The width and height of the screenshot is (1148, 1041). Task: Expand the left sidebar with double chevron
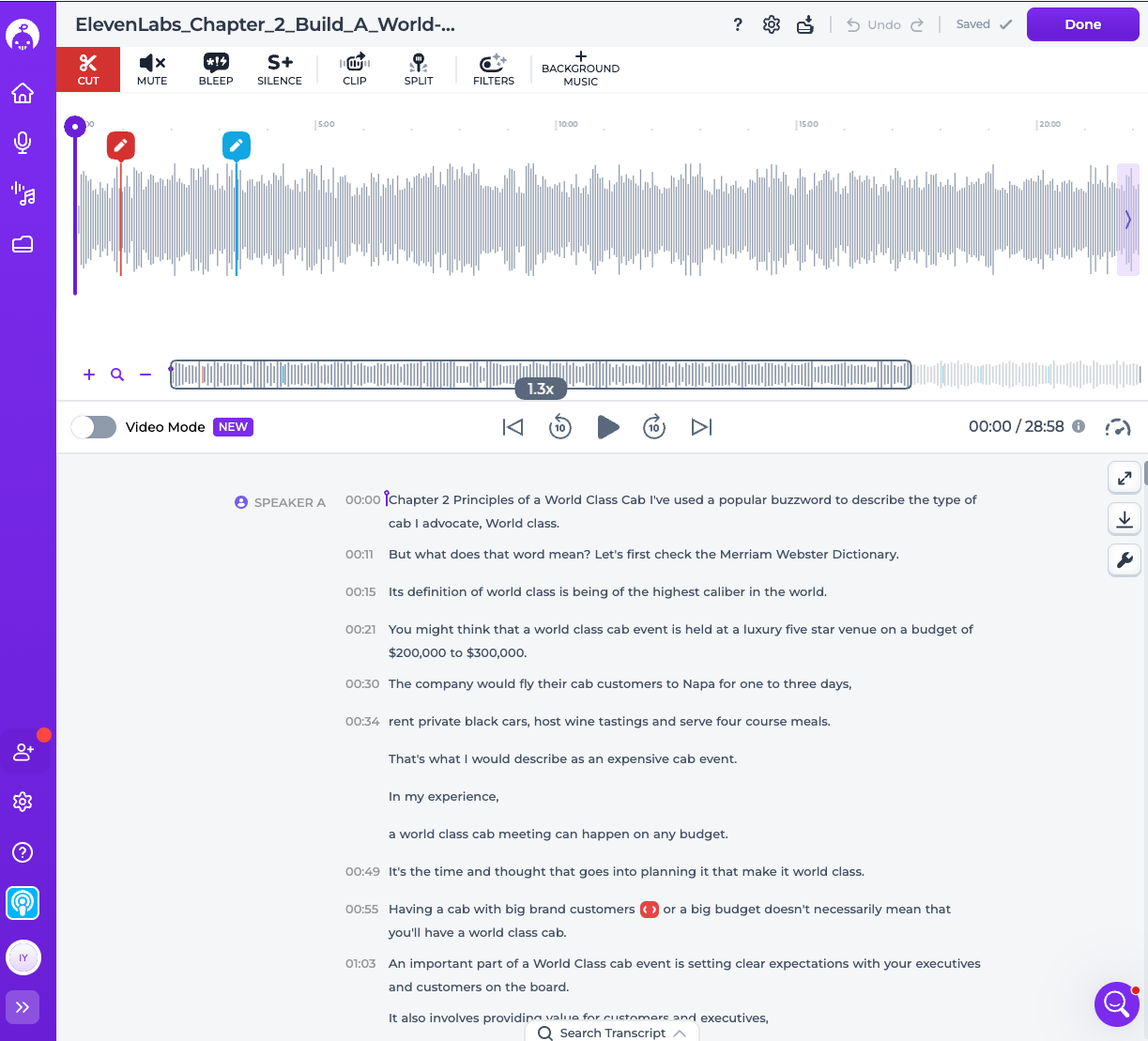[23, 1007]
